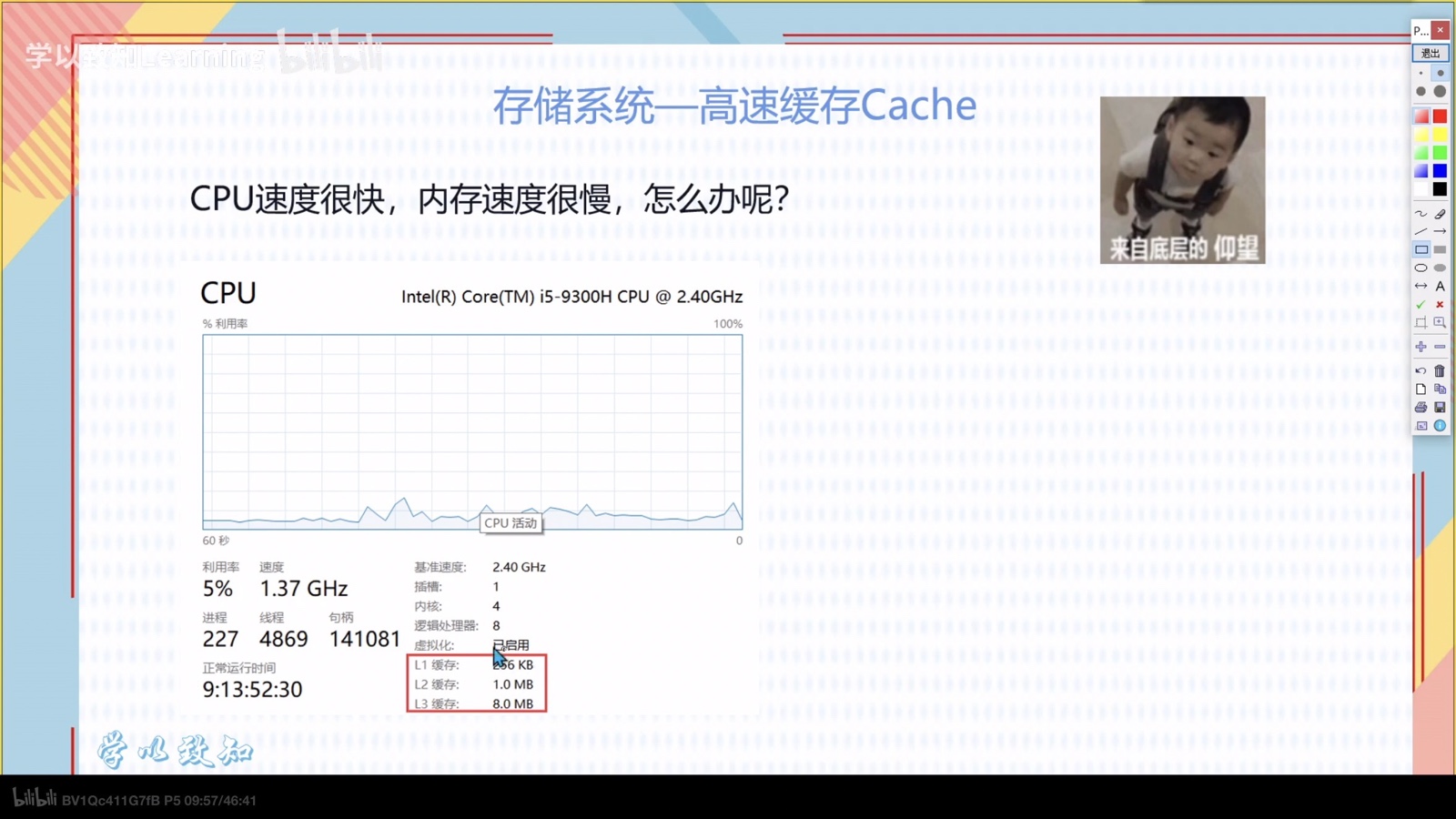
Task: Save annotation using floppy disk icon
Action: (1440, 408)
